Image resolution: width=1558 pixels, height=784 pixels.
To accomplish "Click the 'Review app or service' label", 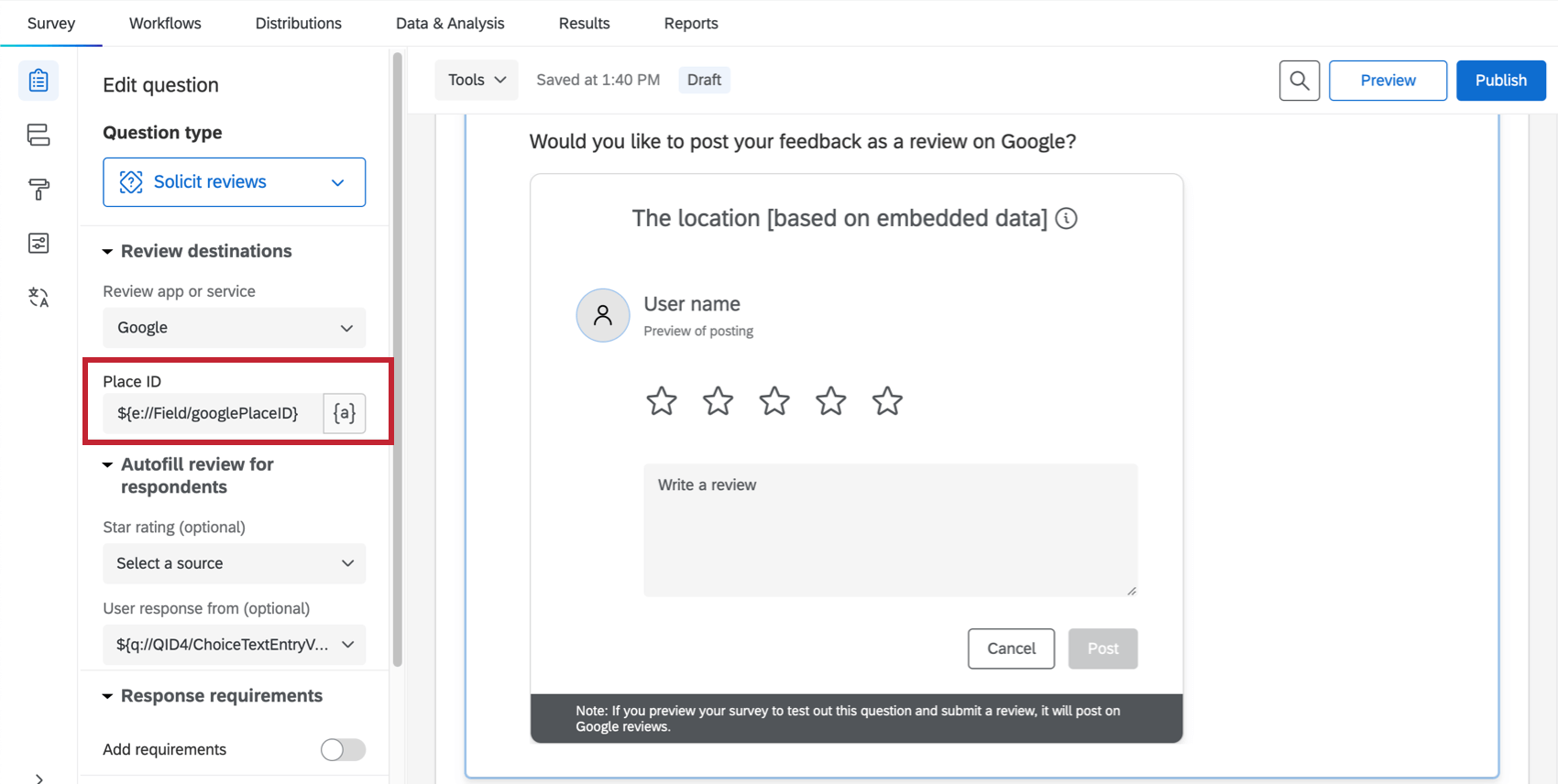I will (x=179, y=291).
